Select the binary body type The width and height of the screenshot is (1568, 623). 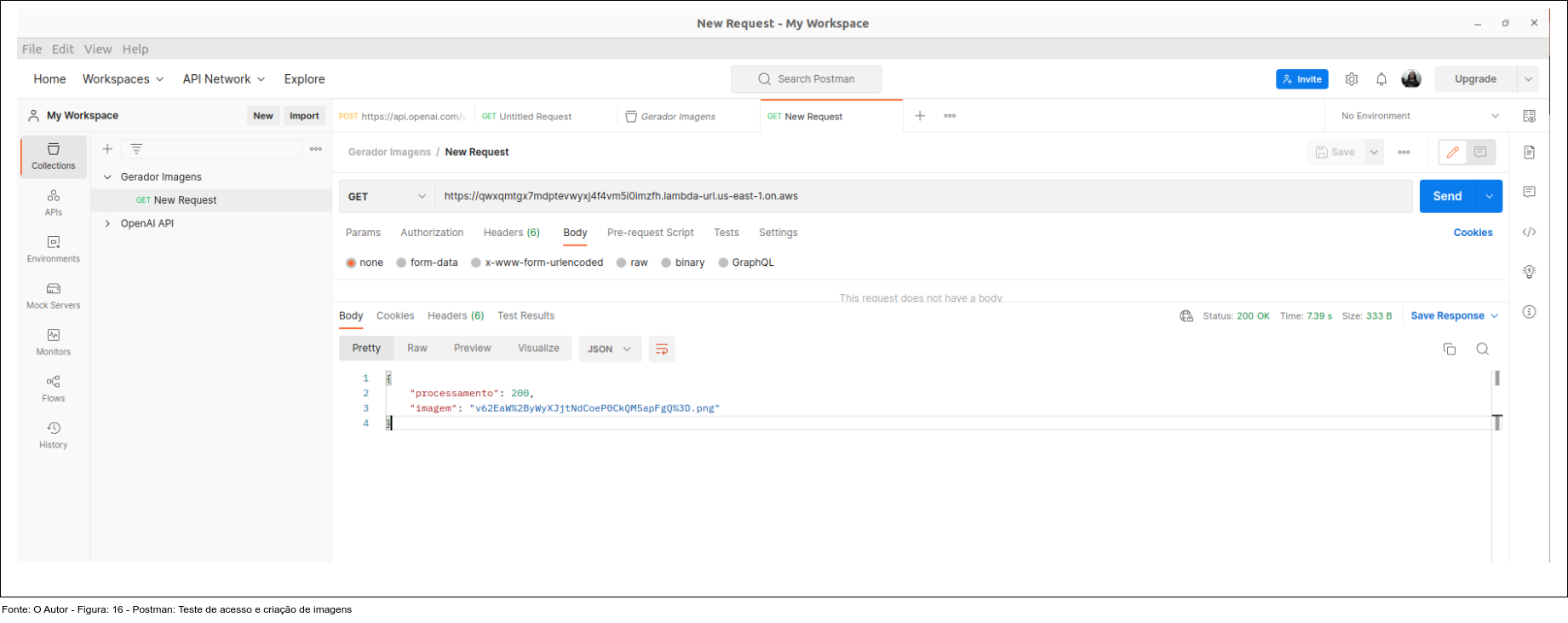[683, 262]
